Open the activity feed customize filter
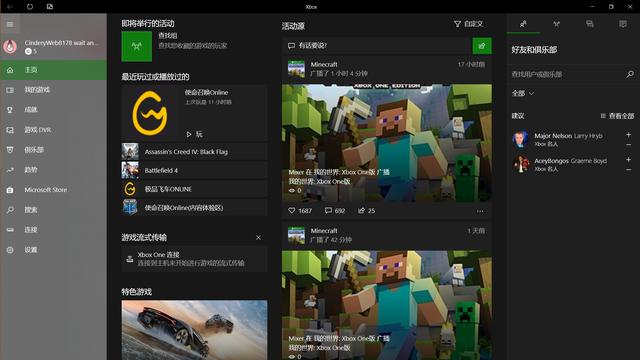Screen dimensions: 640x360 [x=469, y=24]
